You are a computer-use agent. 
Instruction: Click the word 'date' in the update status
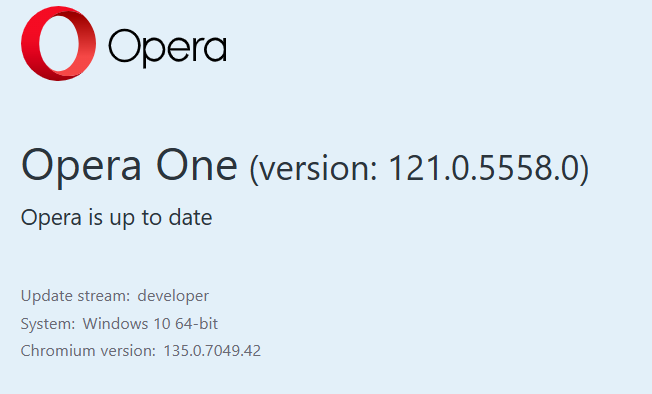point(190,217)
